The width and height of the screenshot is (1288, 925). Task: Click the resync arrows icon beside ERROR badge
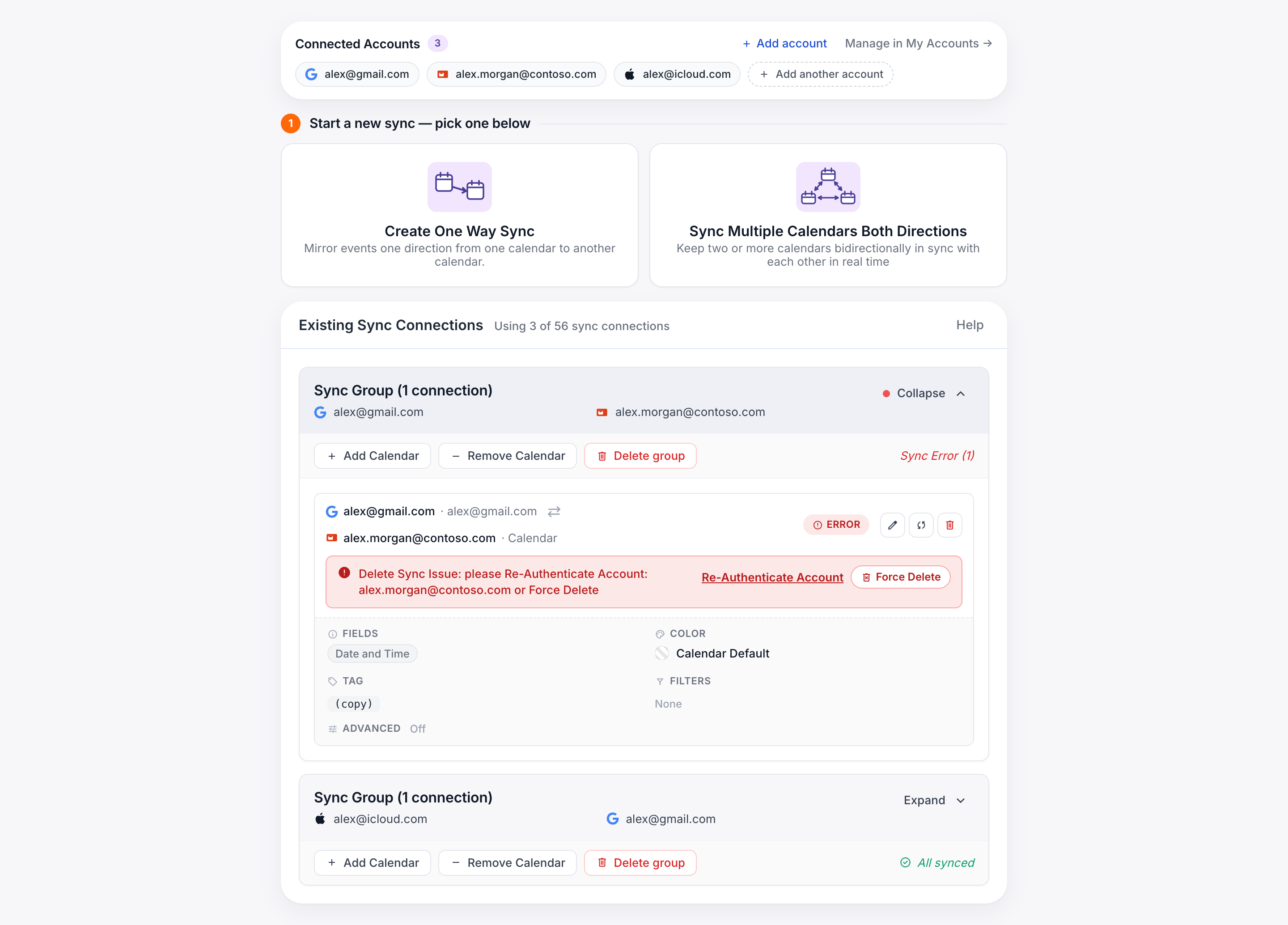pos(920,525)
